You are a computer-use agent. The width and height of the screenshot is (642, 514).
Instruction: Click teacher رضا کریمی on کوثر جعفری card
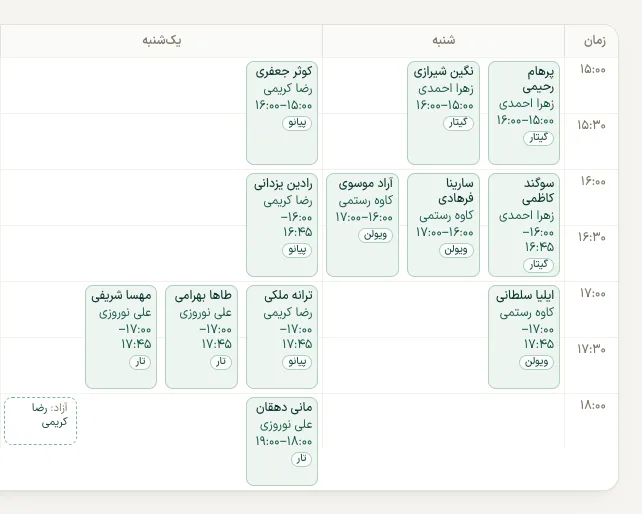(x=288, y=88)
